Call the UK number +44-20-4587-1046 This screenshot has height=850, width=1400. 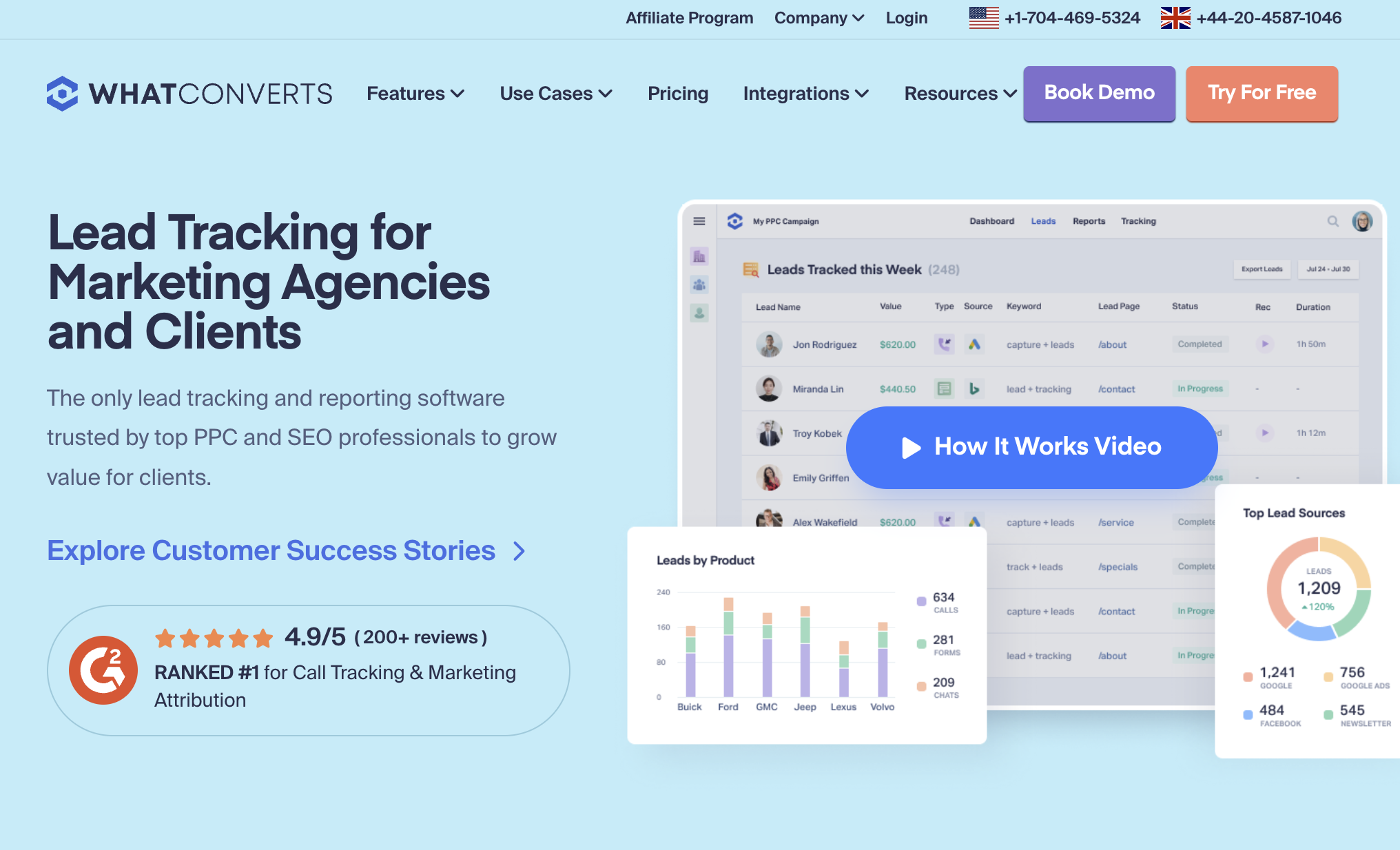tap(1268, 18)
